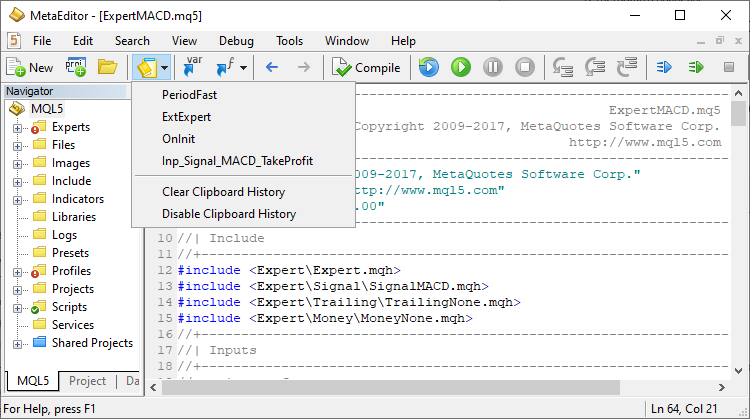Pause the debugging session
Image resolution: width=750 pixels, height=419 pixels.
(x=493, y=67)
